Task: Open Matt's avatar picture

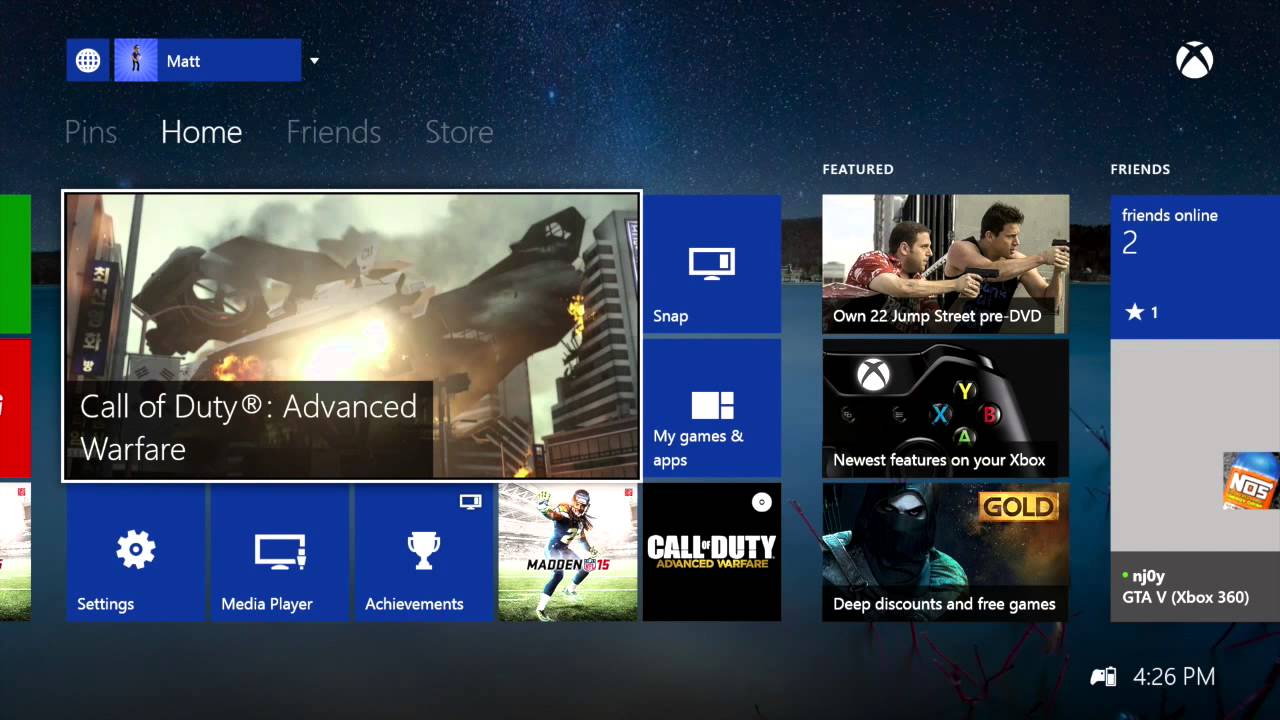Action: pyautogui.click(x=136, y=61)
